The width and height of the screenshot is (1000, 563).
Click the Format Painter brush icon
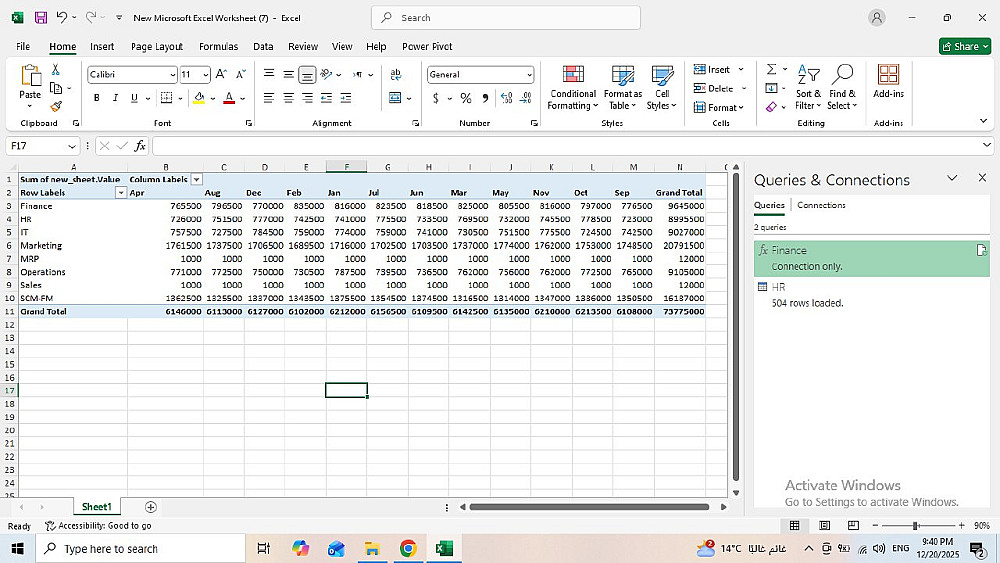[56, 106]
